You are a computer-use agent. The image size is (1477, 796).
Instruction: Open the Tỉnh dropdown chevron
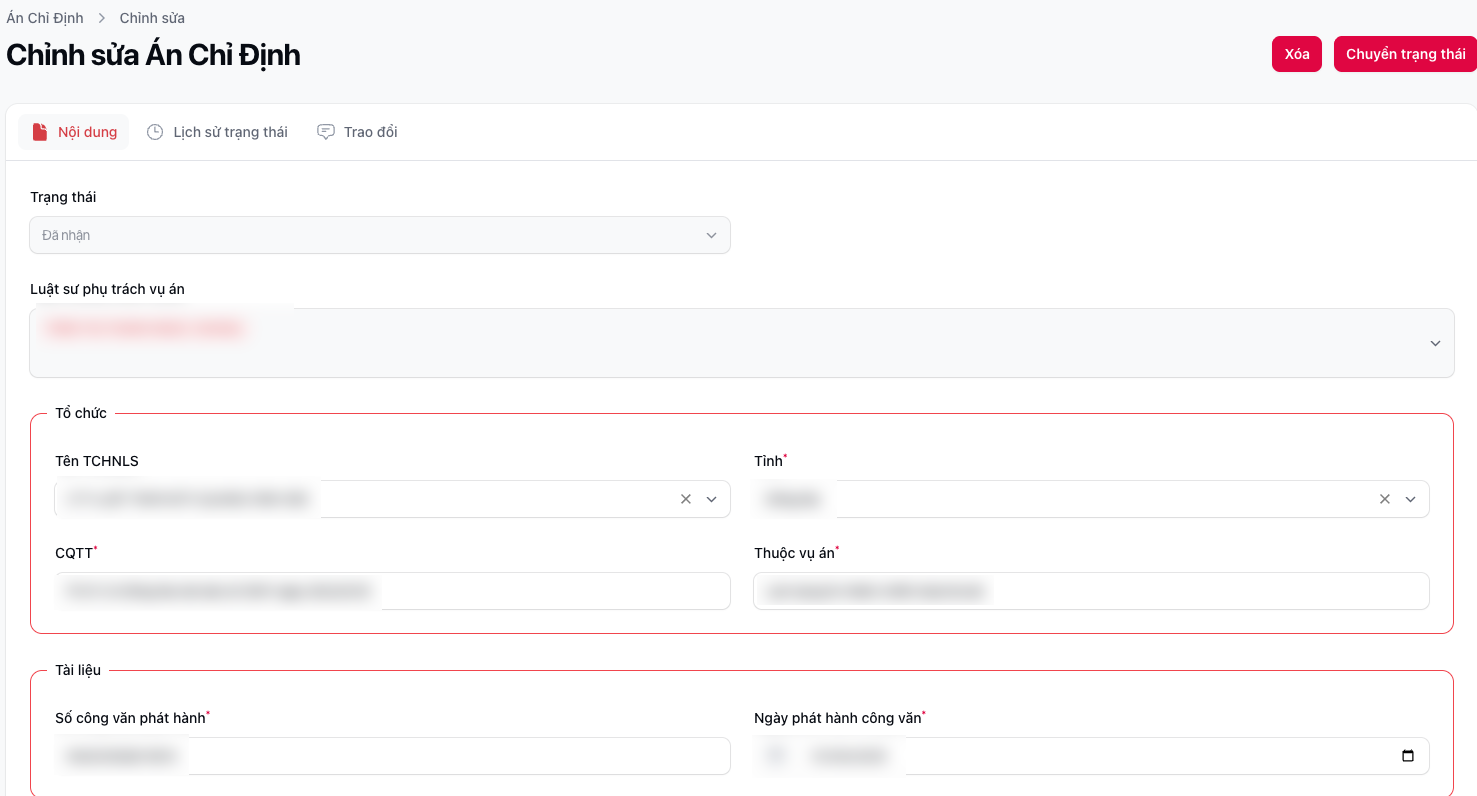(x=1411, y=499)
